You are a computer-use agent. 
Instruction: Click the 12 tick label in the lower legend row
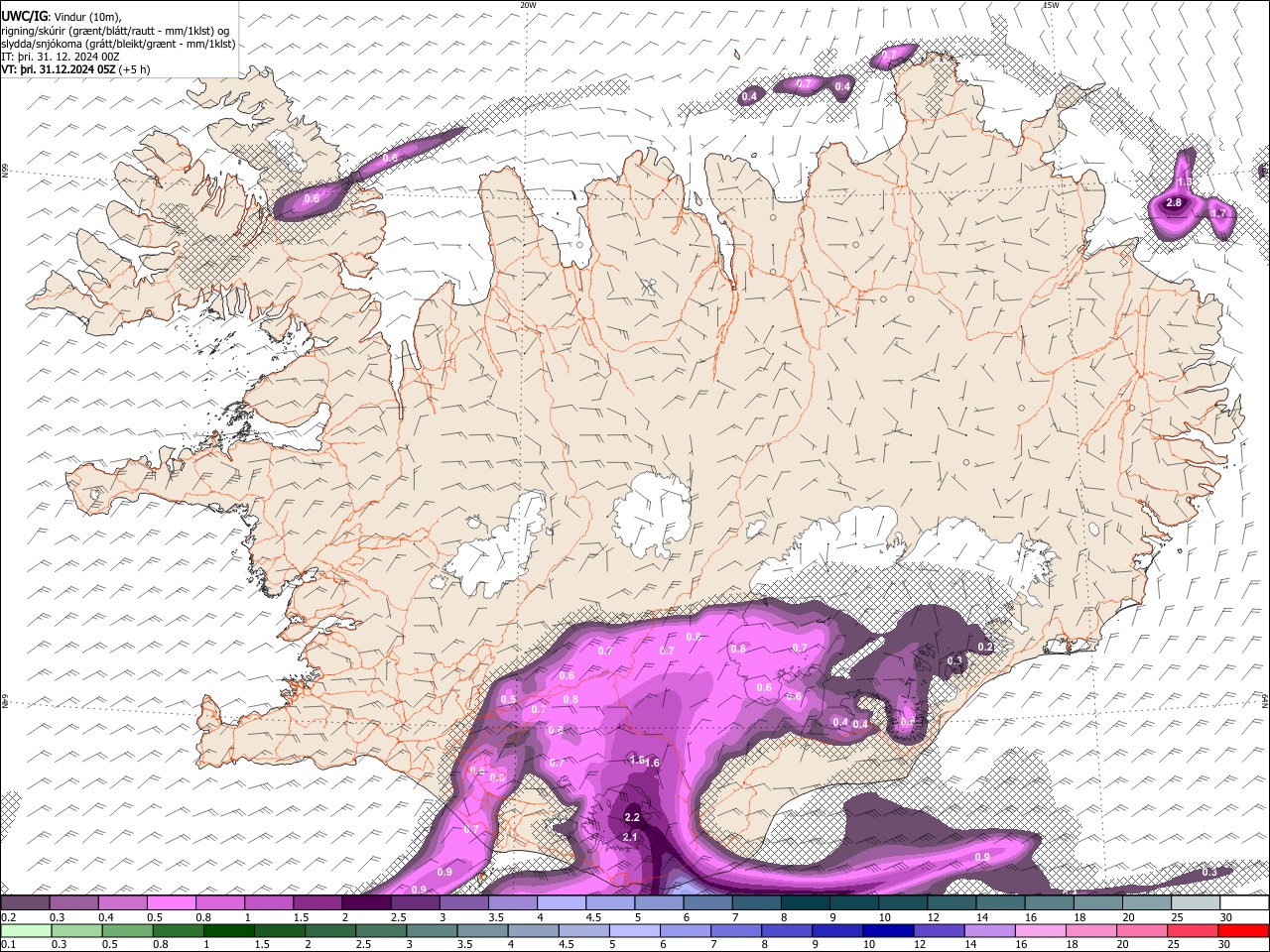click(922, 944)
